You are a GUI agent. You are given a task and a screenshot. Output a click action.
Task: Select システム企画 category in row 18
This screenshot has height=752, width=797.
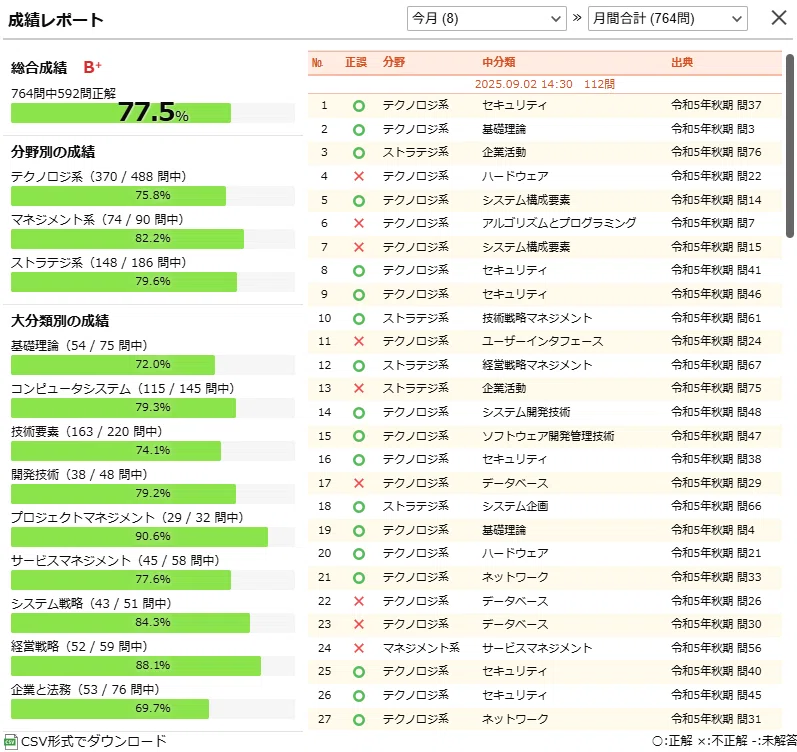pyautogui.click(x=515, y=506)
